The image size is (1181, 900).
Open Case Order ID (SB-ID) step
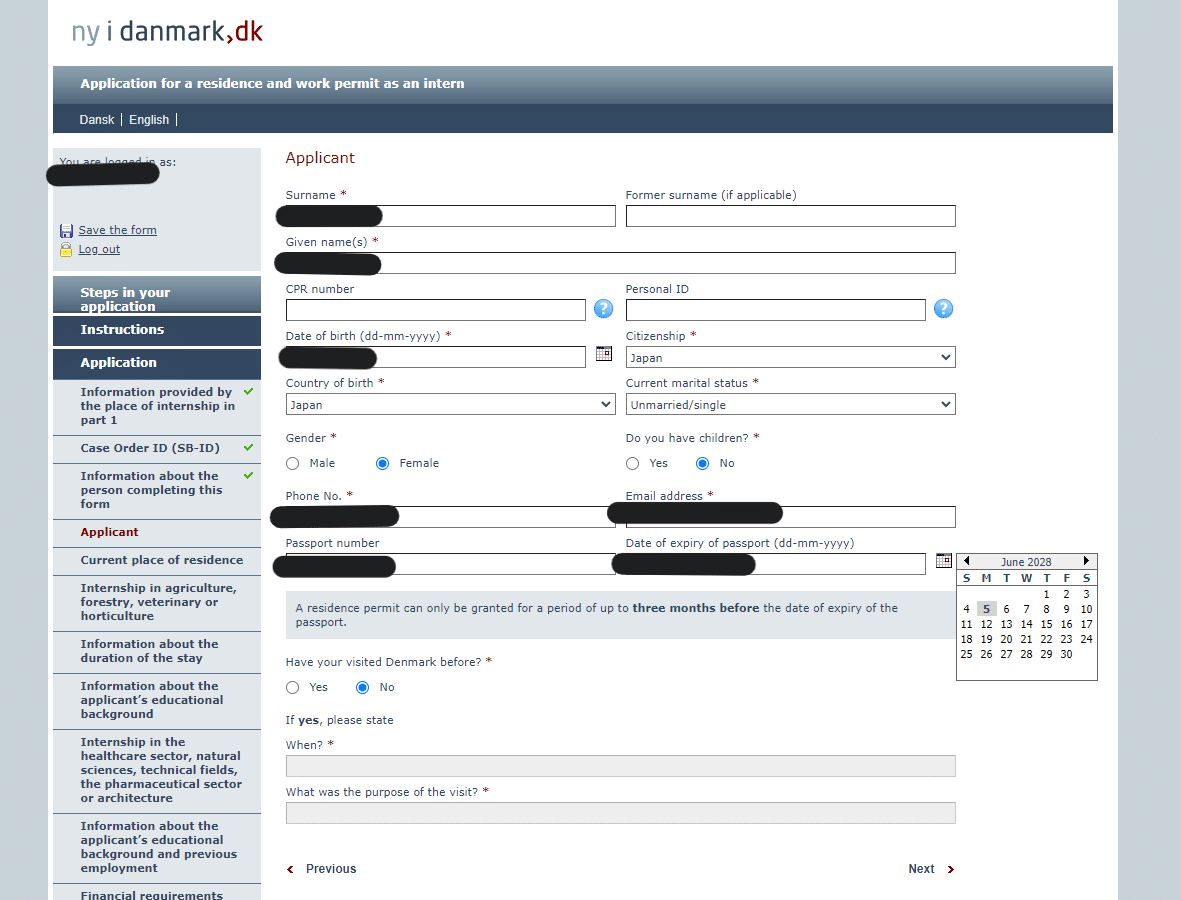(157, 448)
